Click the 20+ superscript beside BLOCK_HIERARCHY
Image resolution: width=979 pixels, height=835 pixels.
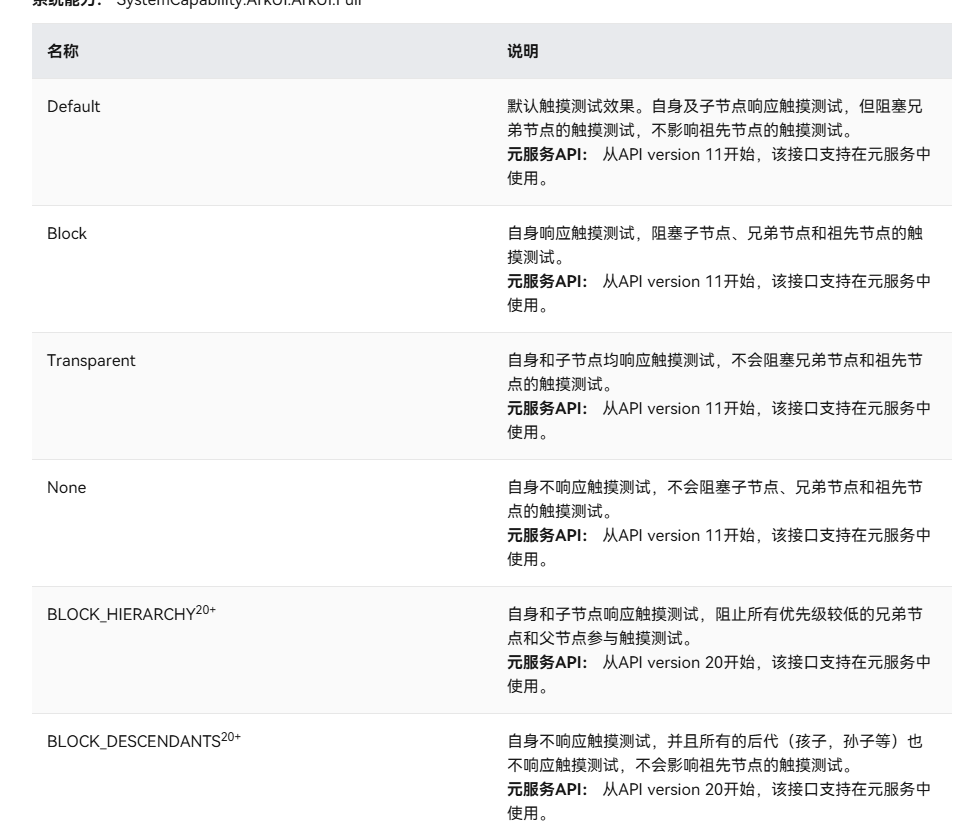click(205, 610)
